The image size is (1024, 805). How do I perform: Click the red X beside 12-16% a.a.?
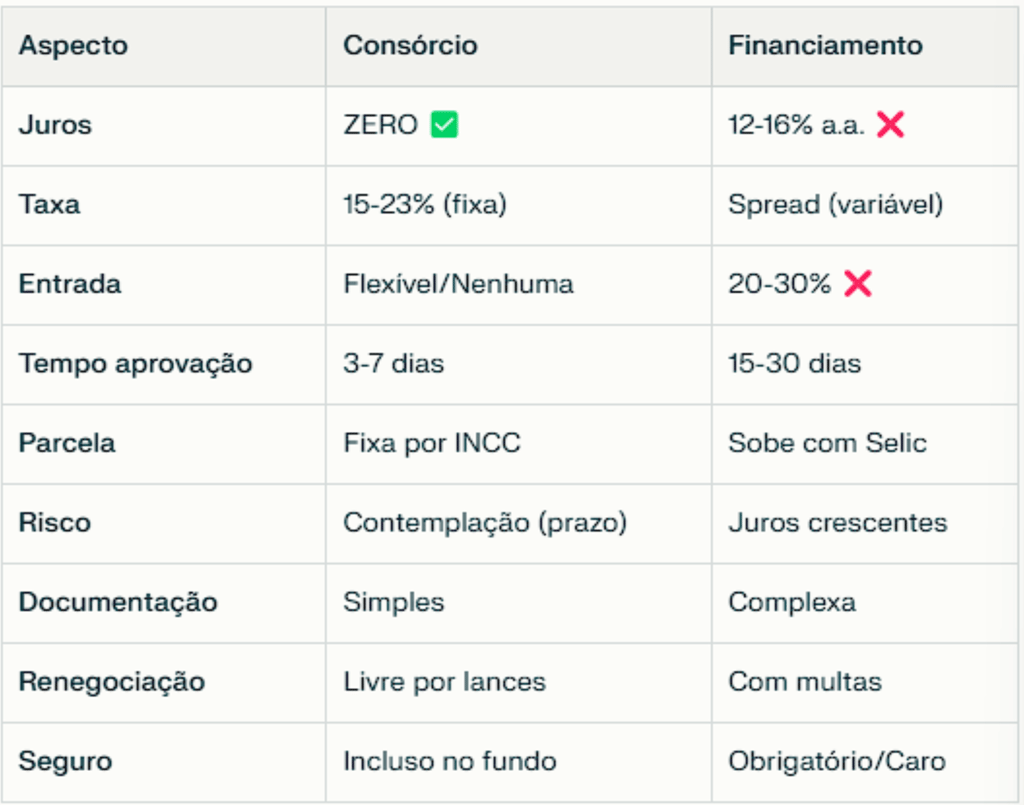(890, 125)
